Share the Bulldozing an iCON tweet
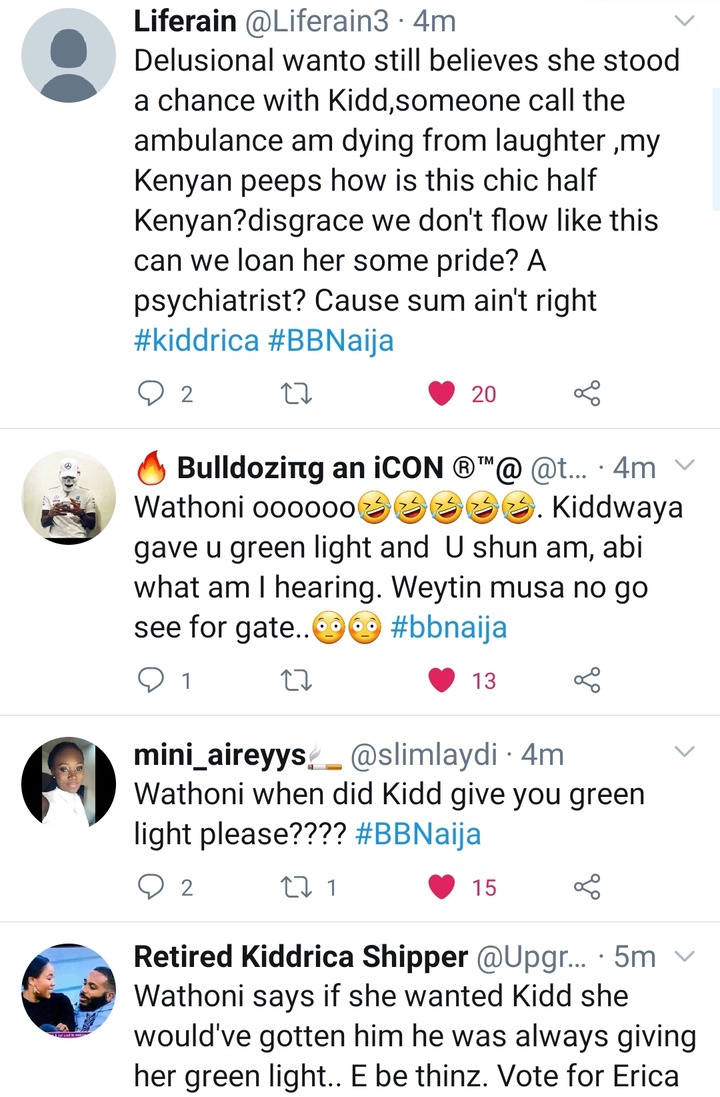 click(x=587, y=681)
